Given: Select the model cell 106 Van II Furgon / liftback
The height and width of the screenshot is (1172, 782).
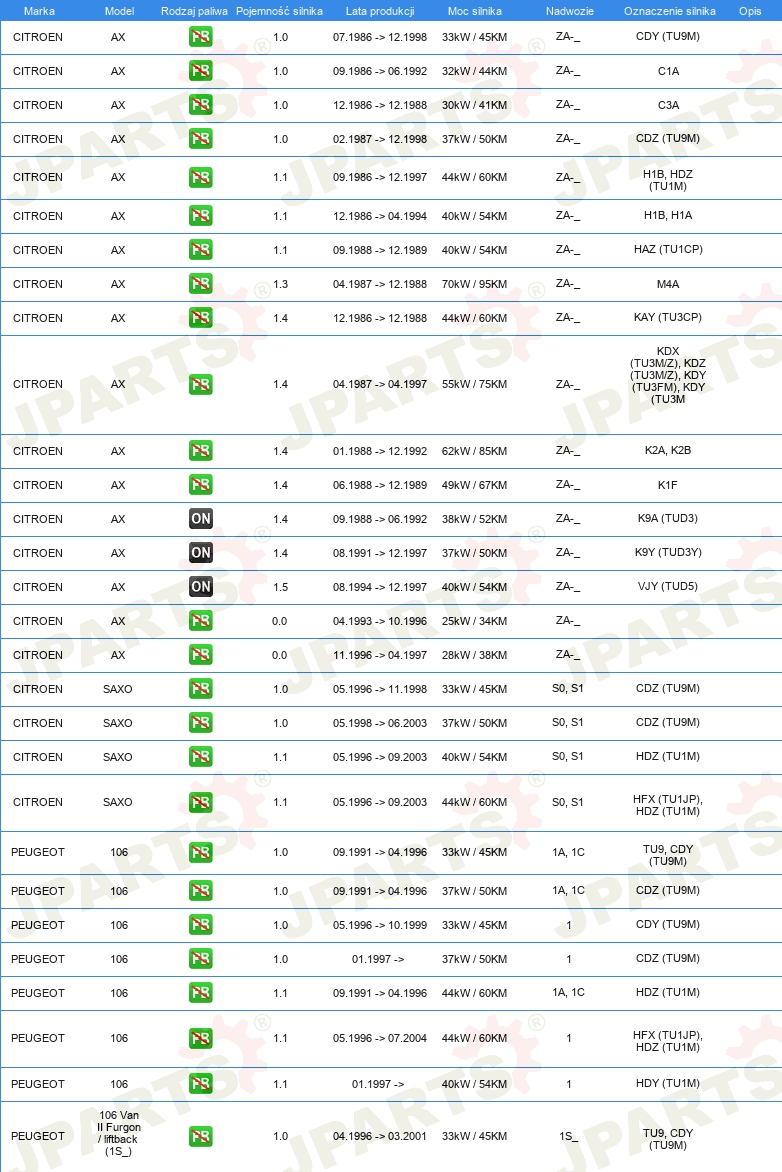Looking at the screenshot, I should click(119, 1133).
